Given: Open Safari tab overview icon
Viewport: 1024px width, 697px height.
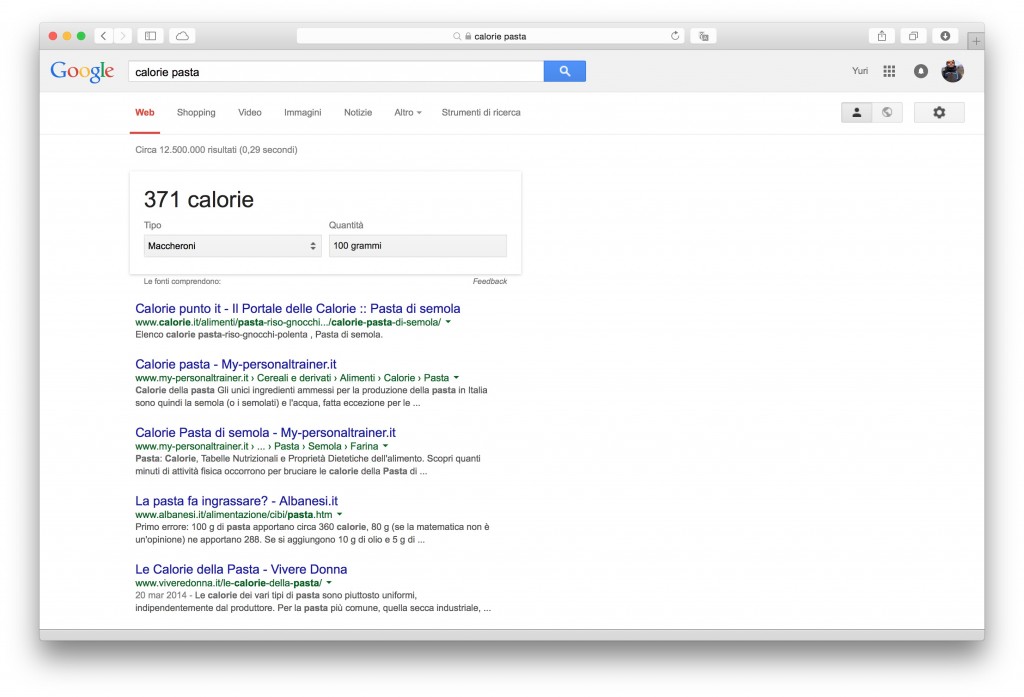Looking at the screenshot, I should click(913, 34).
